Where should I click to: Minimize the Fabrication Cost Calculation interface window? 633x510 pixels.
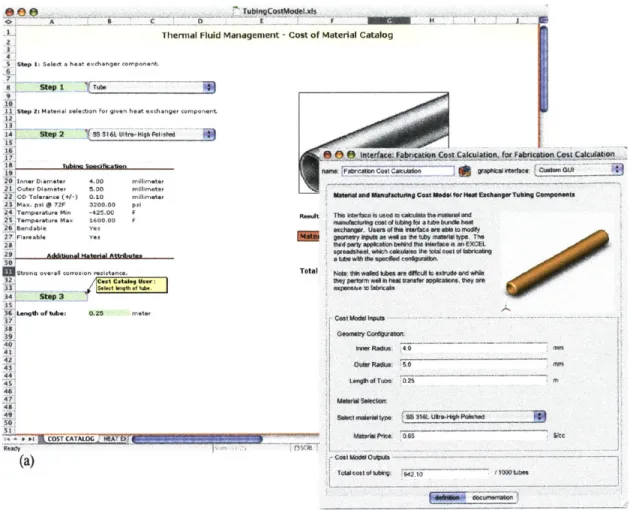[x=339, y=155]
